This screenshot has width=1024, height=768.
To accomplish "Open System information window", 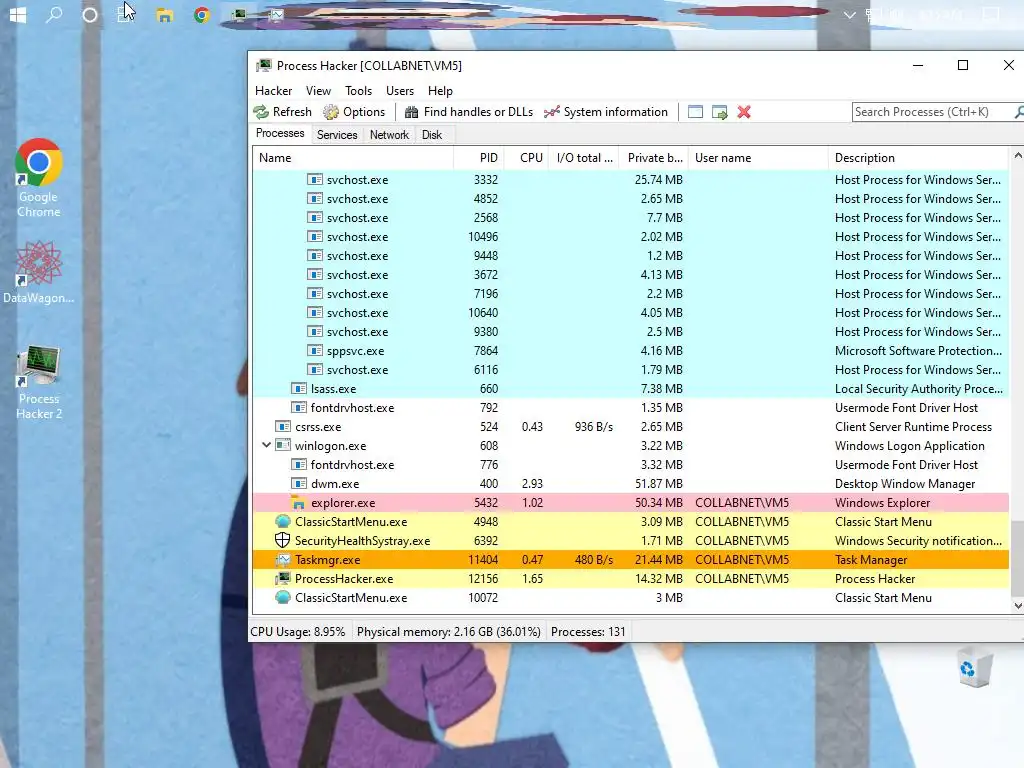I will [606, 112].
